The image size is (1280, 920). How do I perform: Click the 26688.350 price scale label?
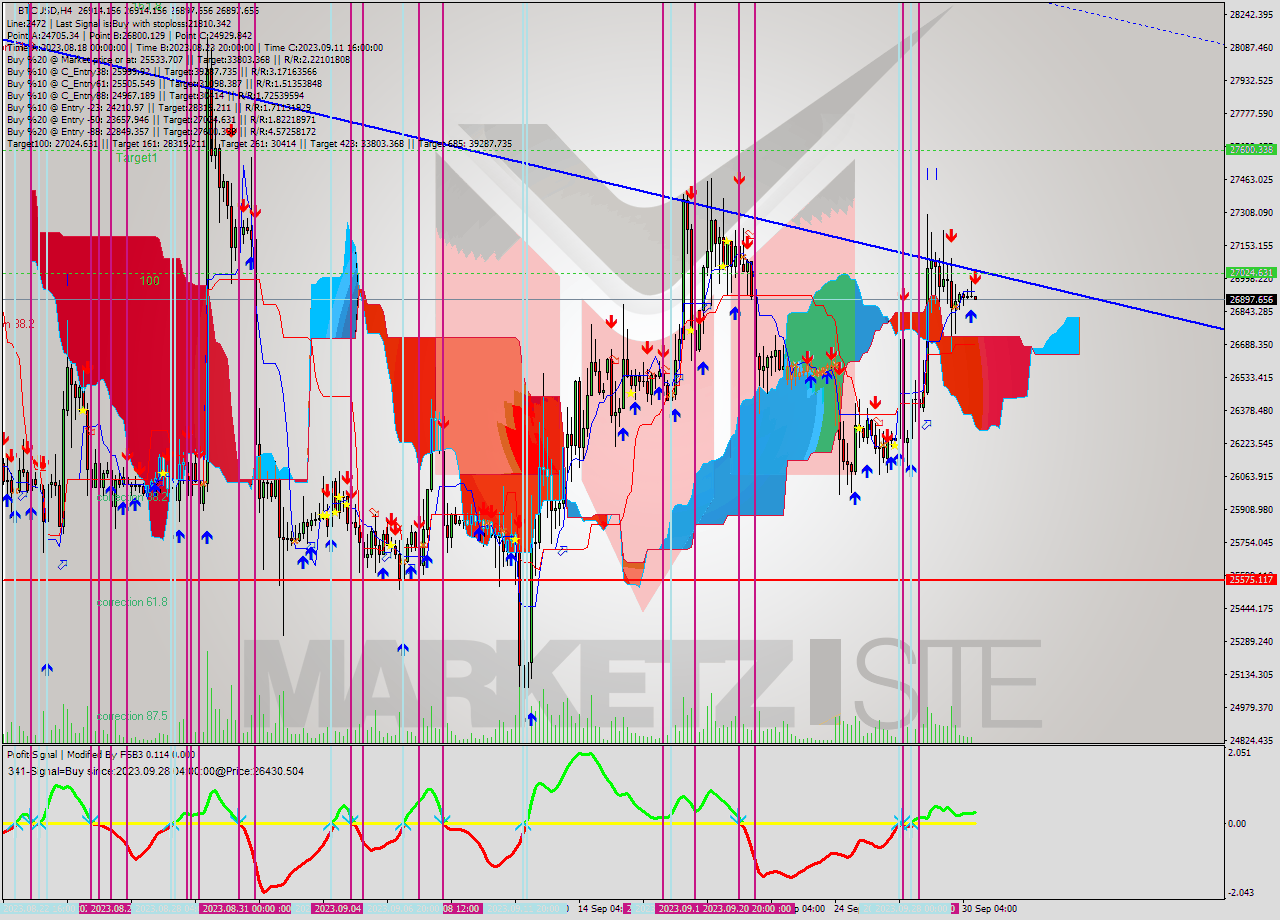[x=1252, y=344]
